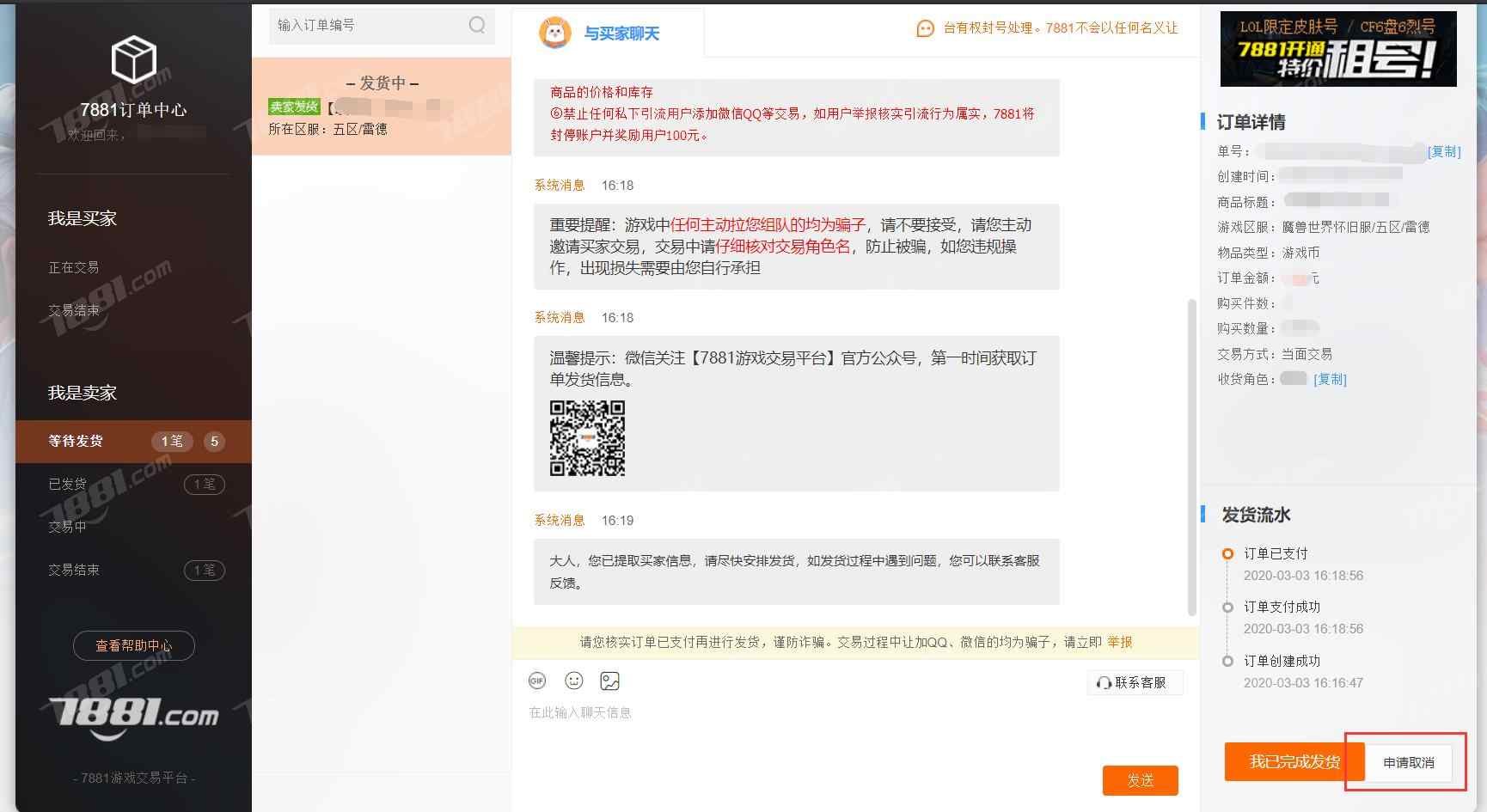Screen dimensions: 1487x812
Task: Click the 16:19 system message text
Action: click(796, 571)
